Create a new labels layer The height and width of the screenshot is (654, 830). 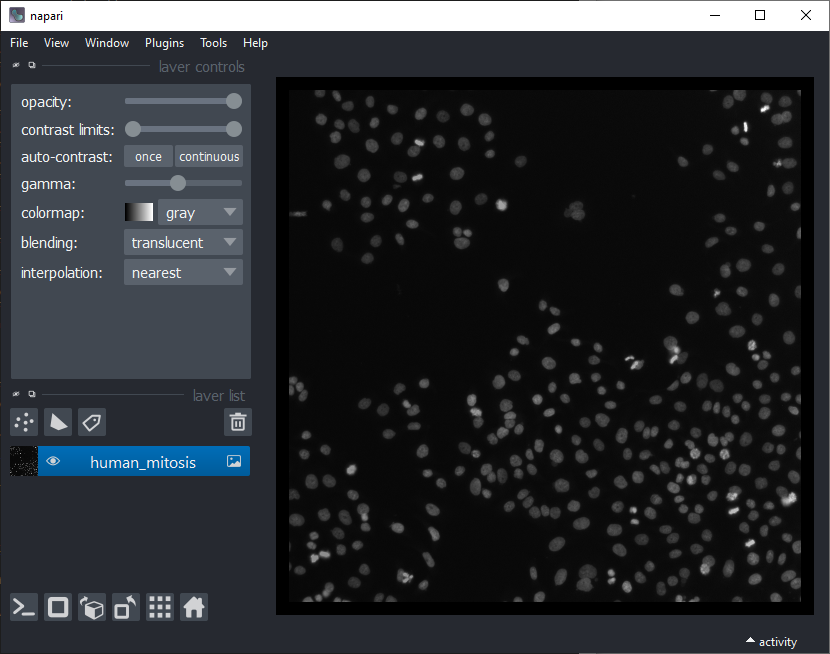92,422
